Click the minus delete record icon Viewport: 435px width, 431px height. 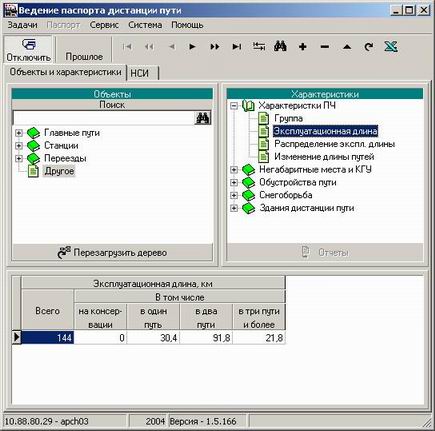pos(325,47)
